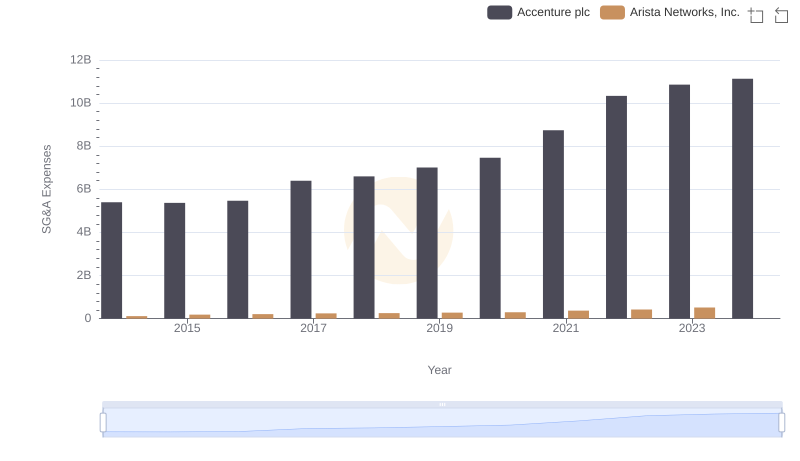The height and width of the screenshot is (461, 800).
Task: Select Accenture bar for 2020
Action: pos(490,238)
